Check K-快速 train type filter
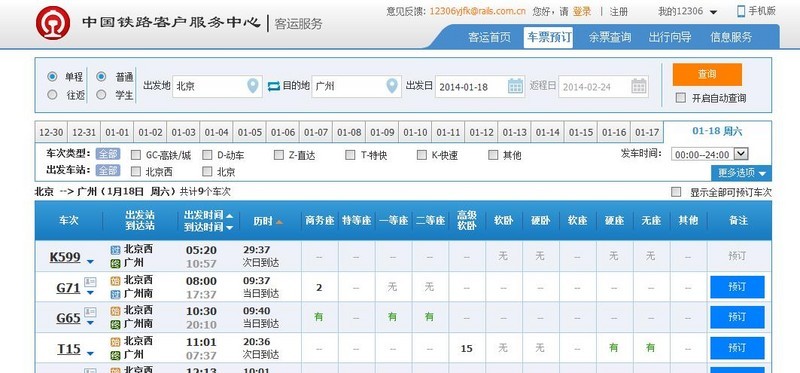The image size is (800, 373). click(421, 155)
